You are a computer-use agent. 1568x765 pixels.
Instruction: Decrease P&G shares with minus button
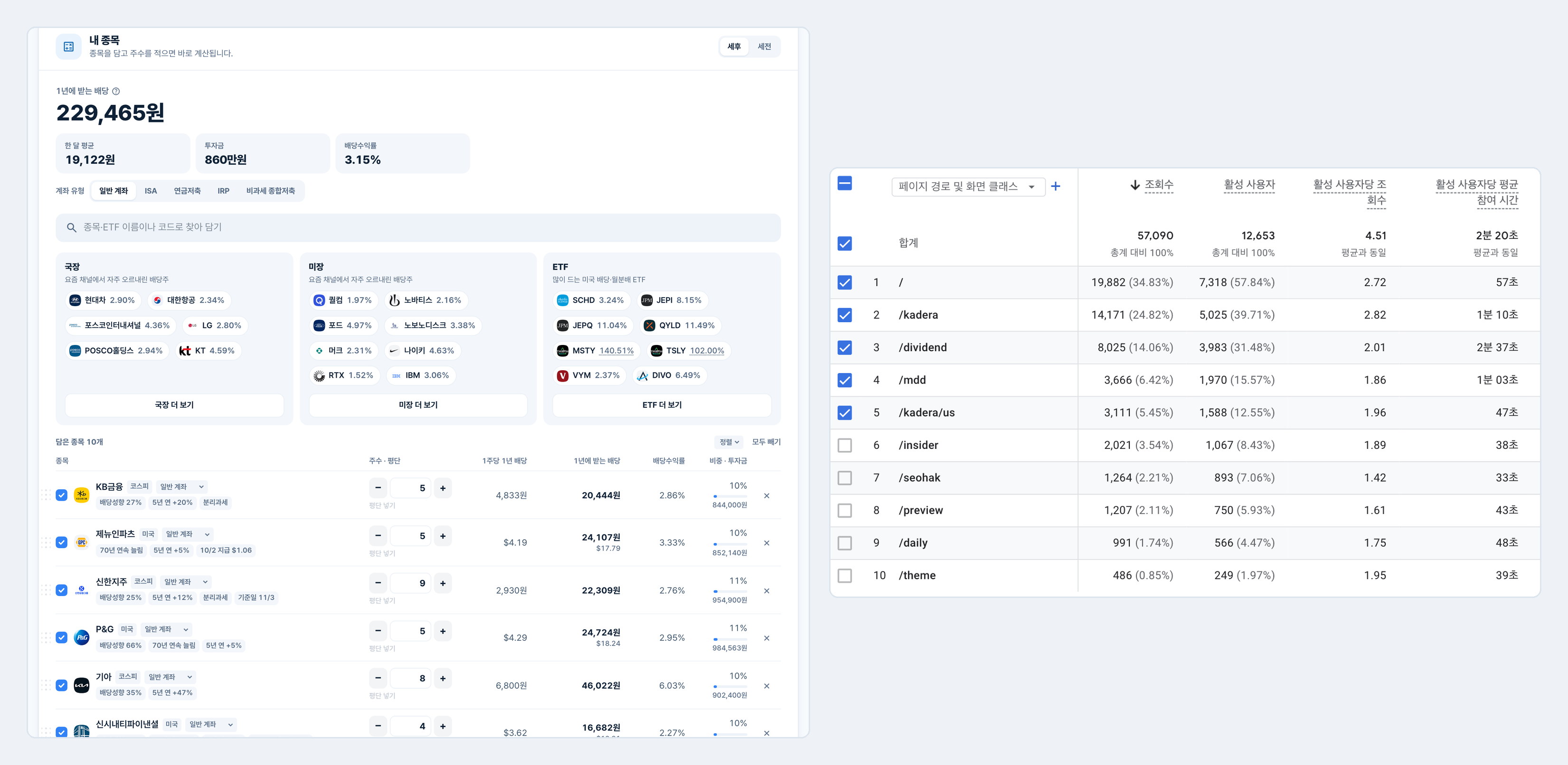378,631
